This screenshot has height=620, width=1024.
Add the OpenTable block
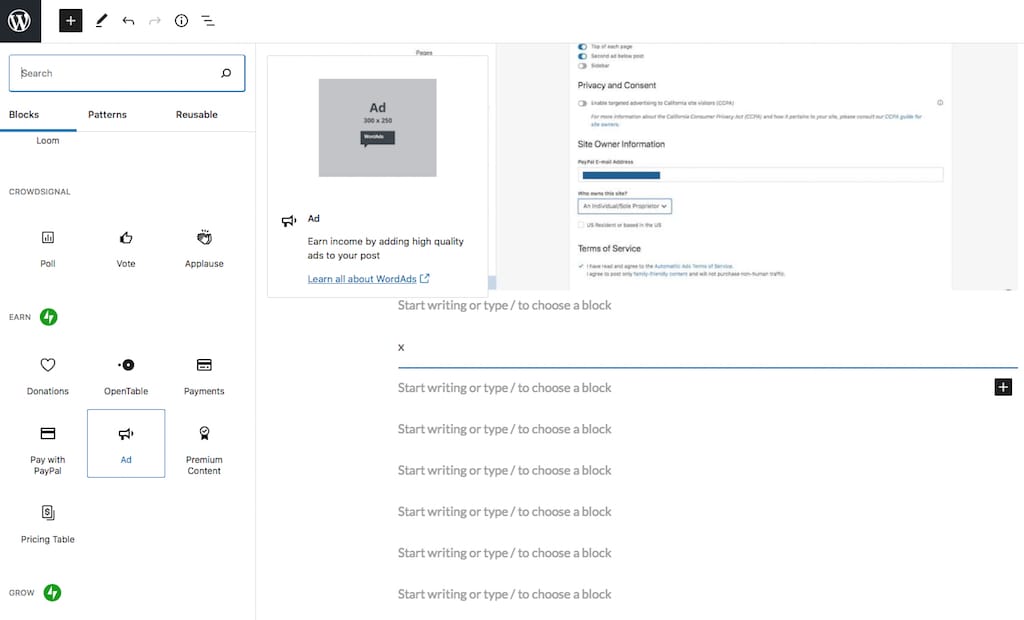click(x=126, y=374)
